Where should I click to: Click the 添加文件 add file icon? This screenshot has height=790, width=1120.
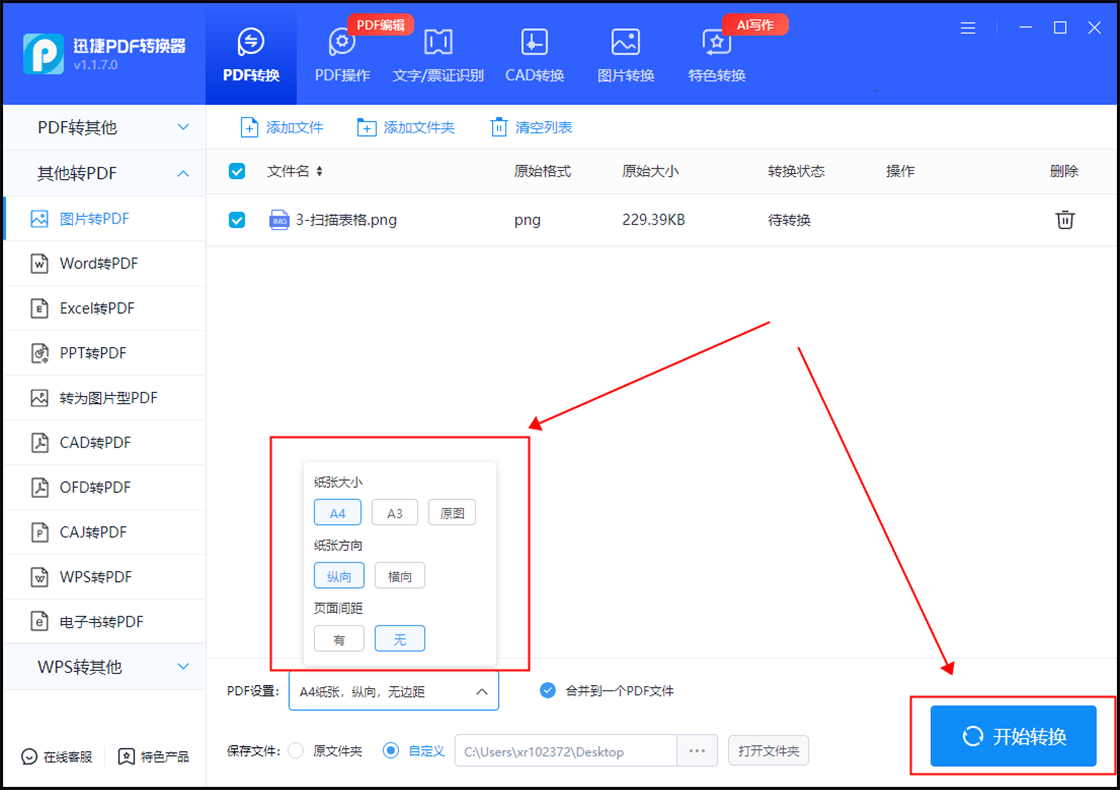pyautogui.click(x=248, y=127)
